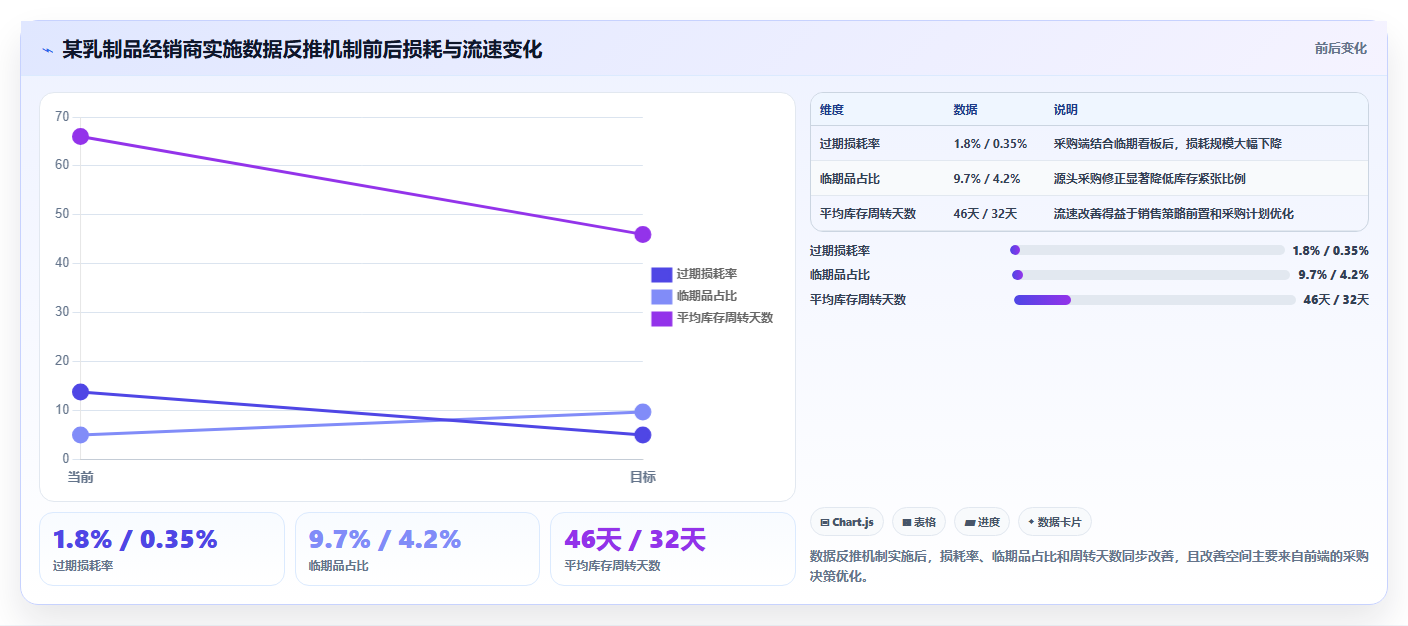Click the 过期损耗率 progress bar

click(1147, 250)
